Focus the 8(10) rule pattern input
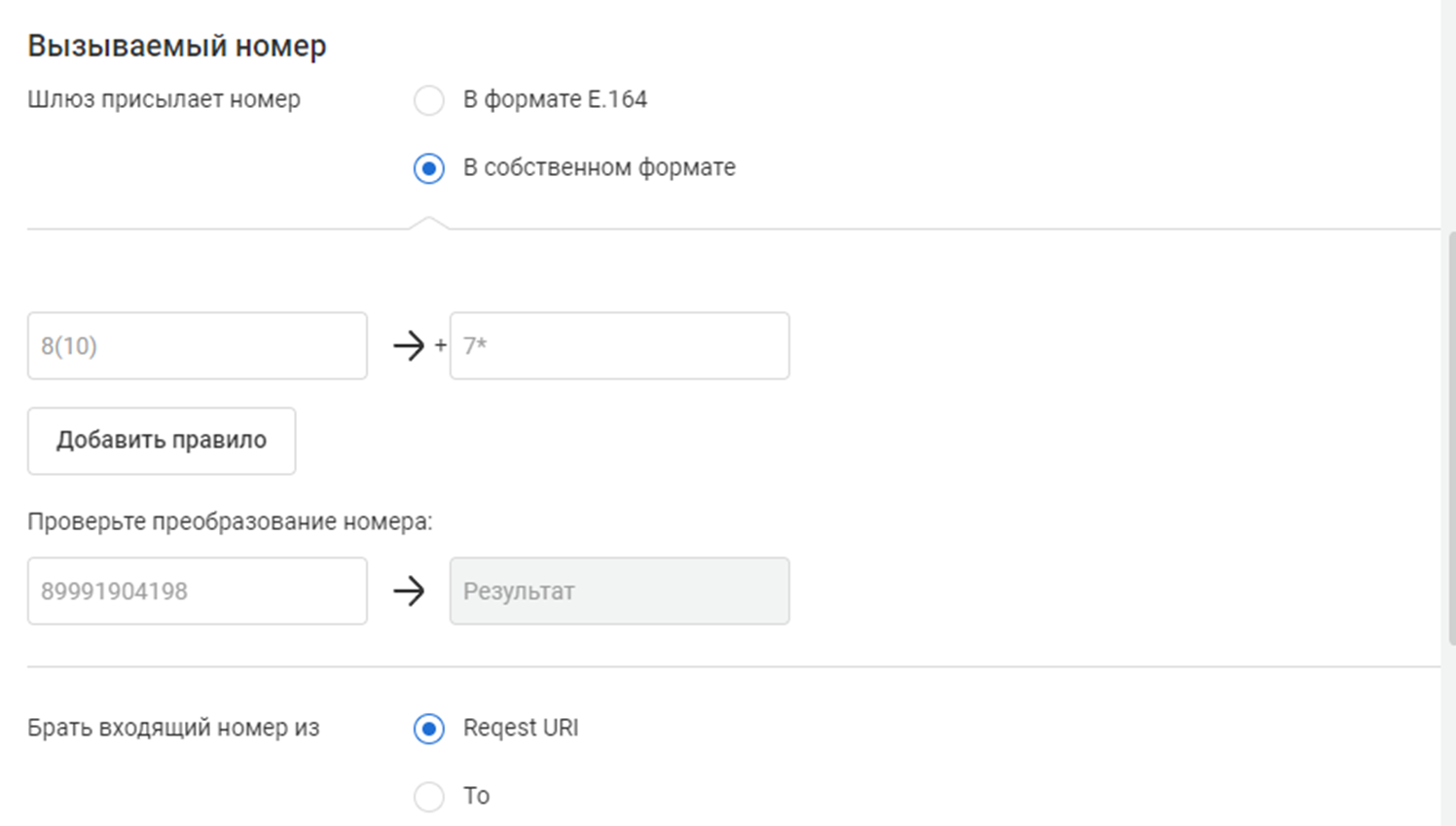 (197, 345)
